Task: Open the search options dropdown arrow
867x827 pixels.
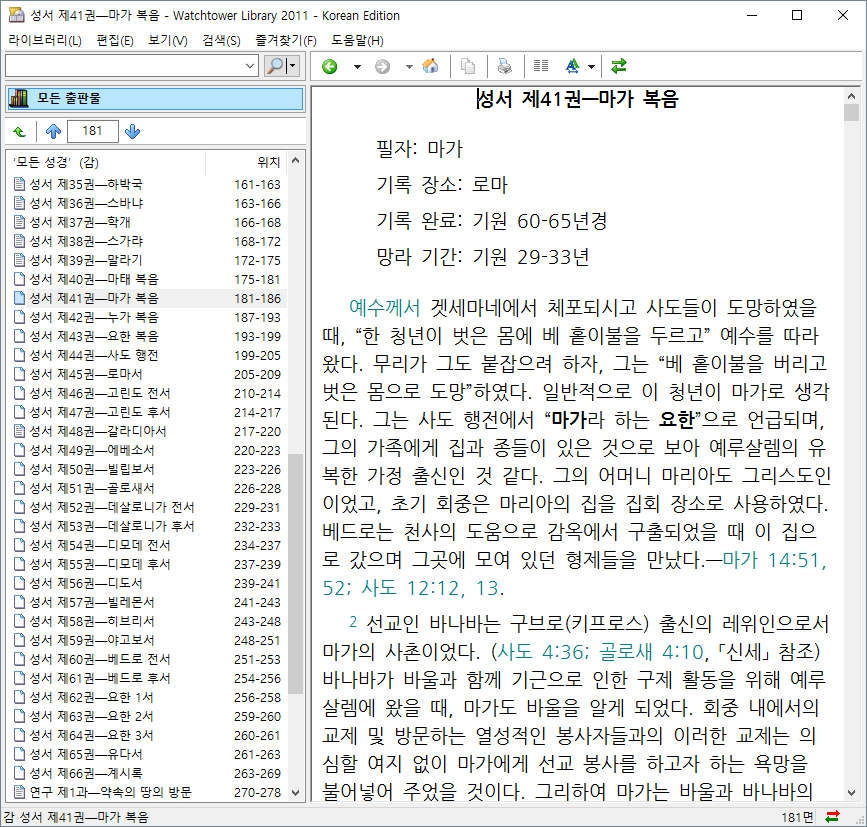Action: pos(293,66)
